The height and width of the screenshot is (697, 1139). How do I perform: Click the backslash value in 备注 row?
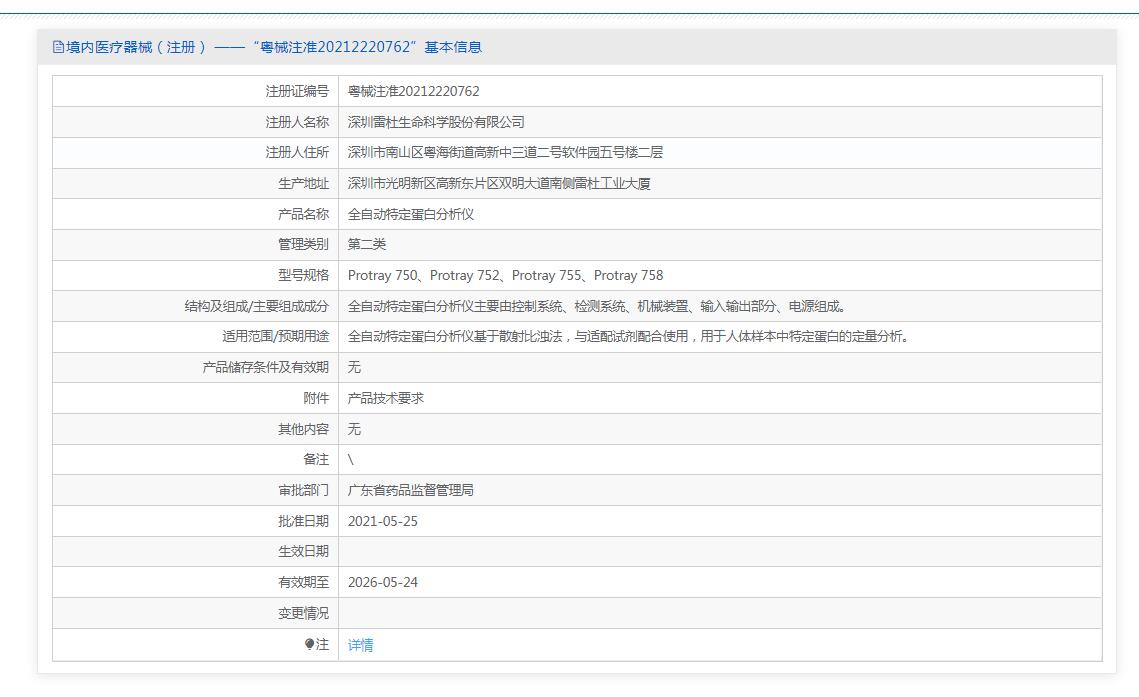350,460
